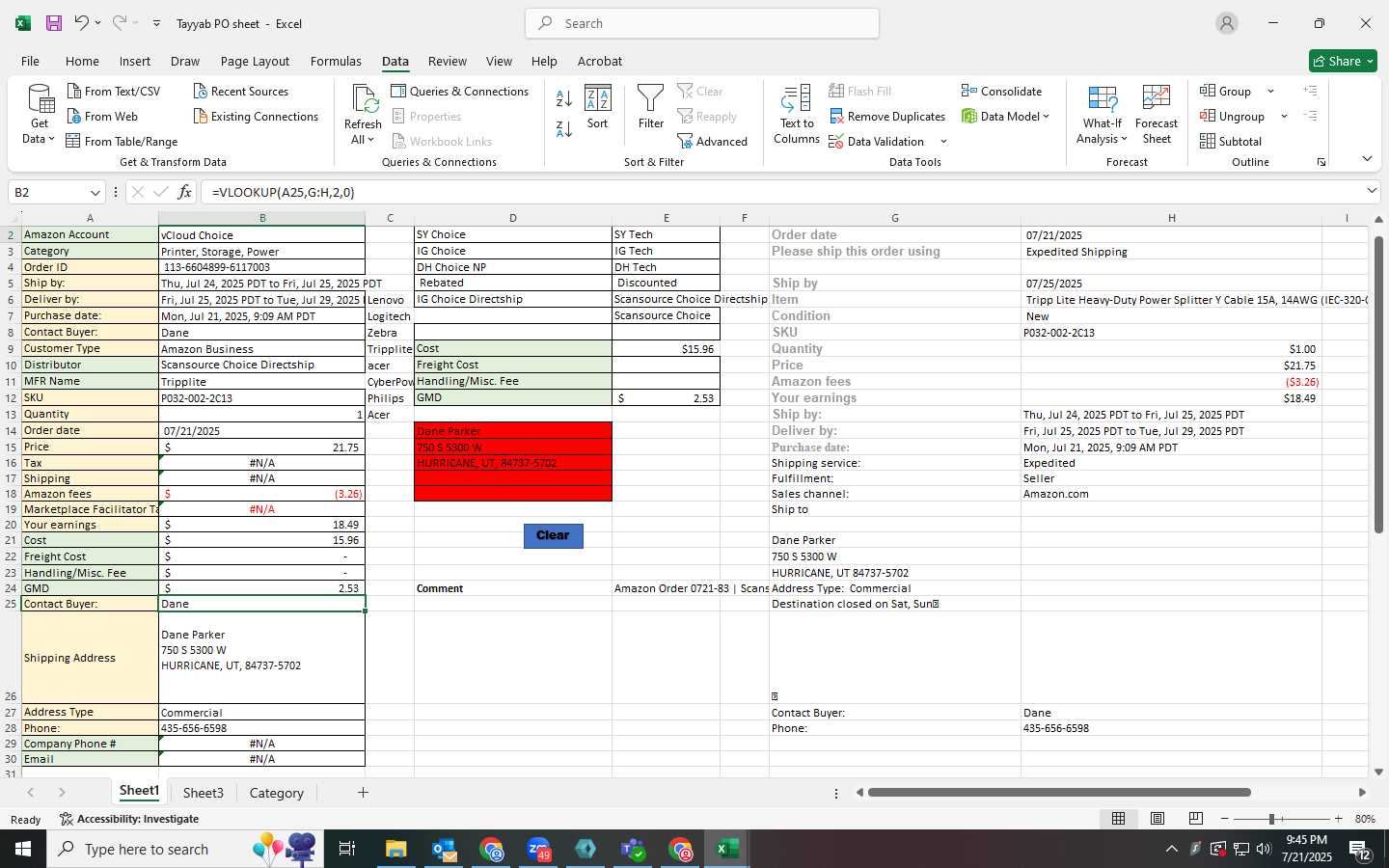Screen dimensions: 1389x868
Task: Open Outline dialog launcher
Action: click(1321, 162)
